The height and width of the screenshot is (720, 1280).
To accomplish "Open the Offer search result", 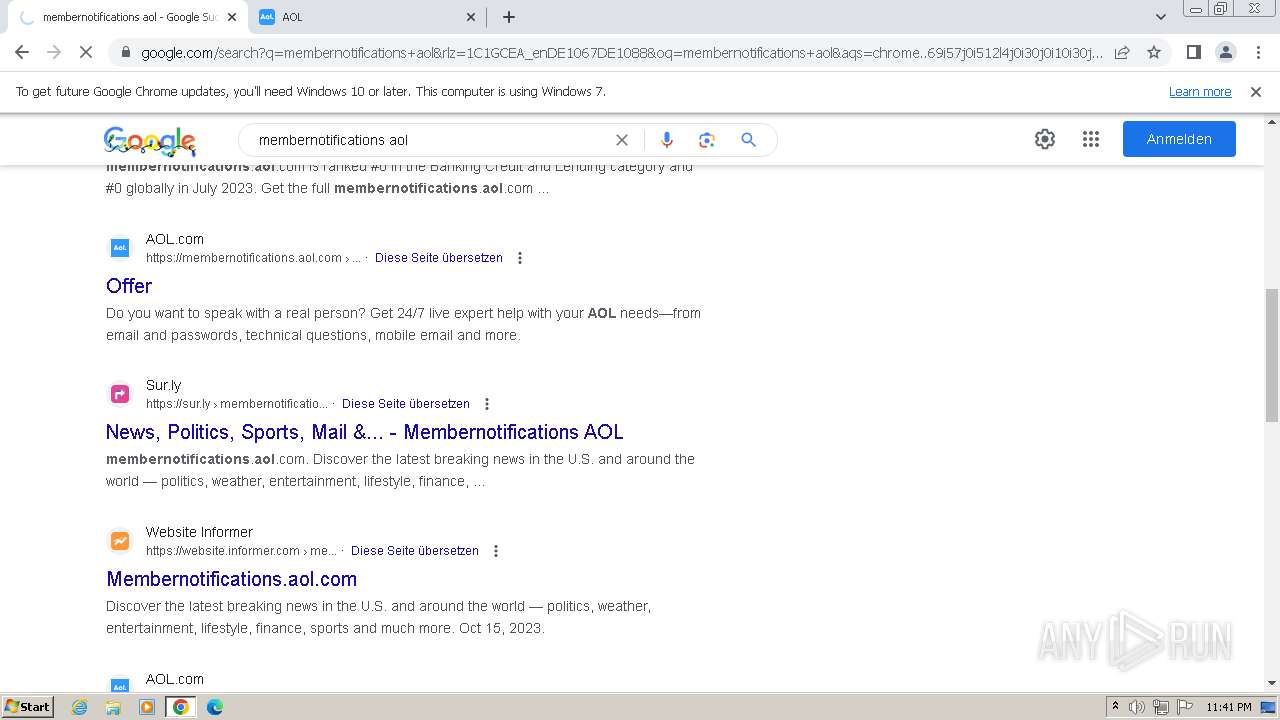I will click(x=129, y=286).
